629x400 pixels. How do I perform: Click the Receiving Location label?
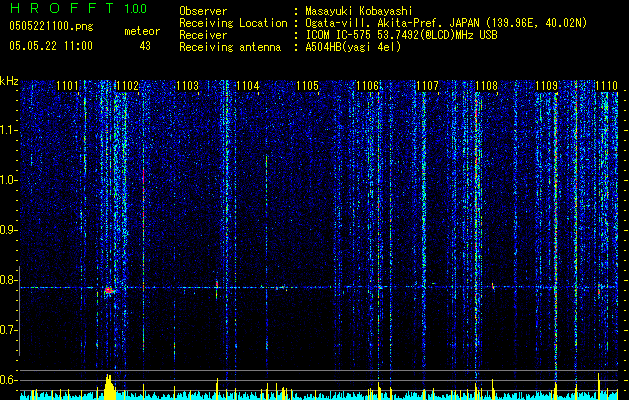coord(233,23)
